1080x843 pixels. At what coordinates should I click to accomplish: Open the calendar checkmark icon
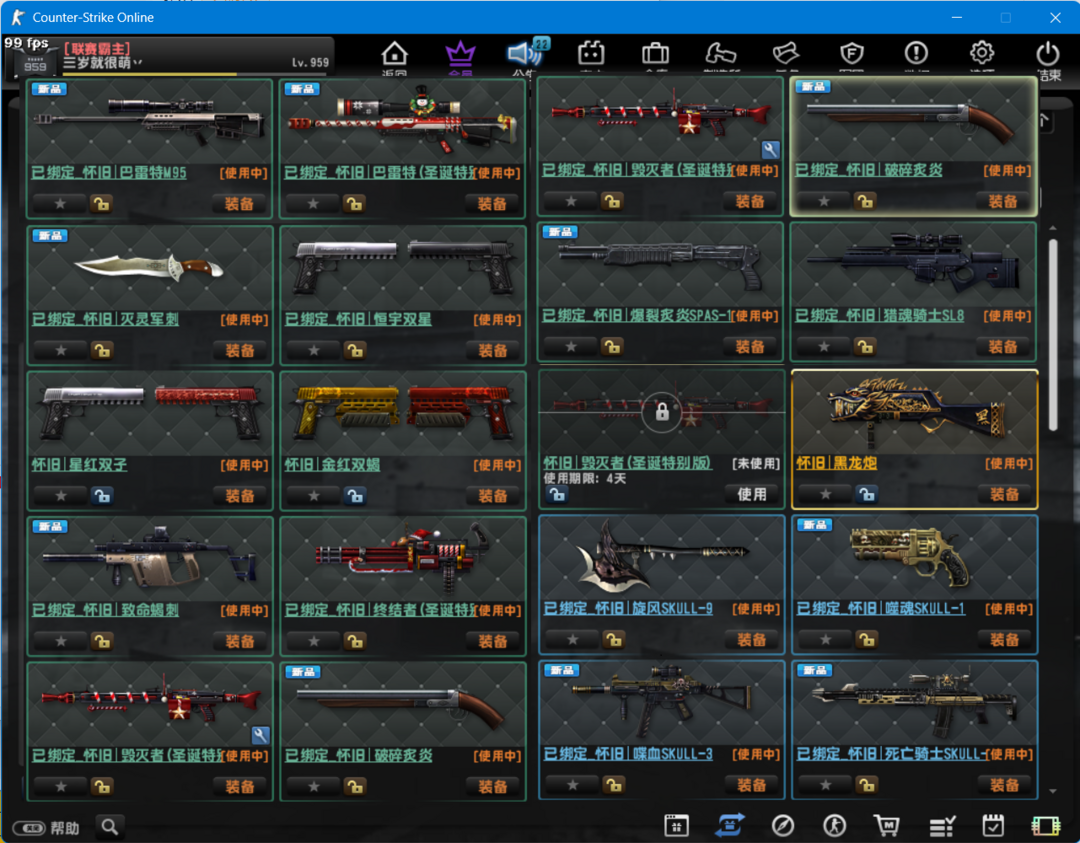click(x=993, y=825)
